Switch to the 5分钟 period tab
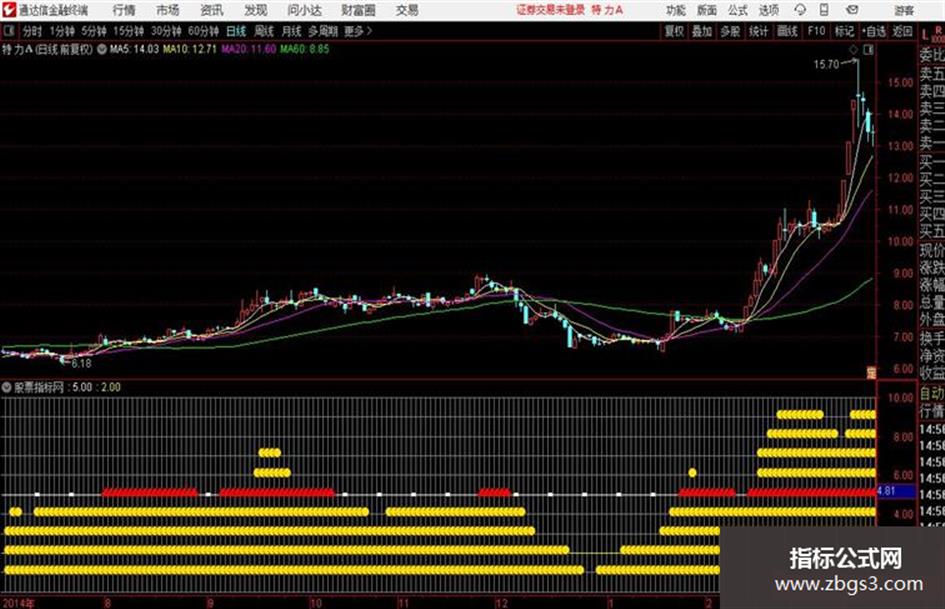The image size is (945, 609). pos(94,31)
